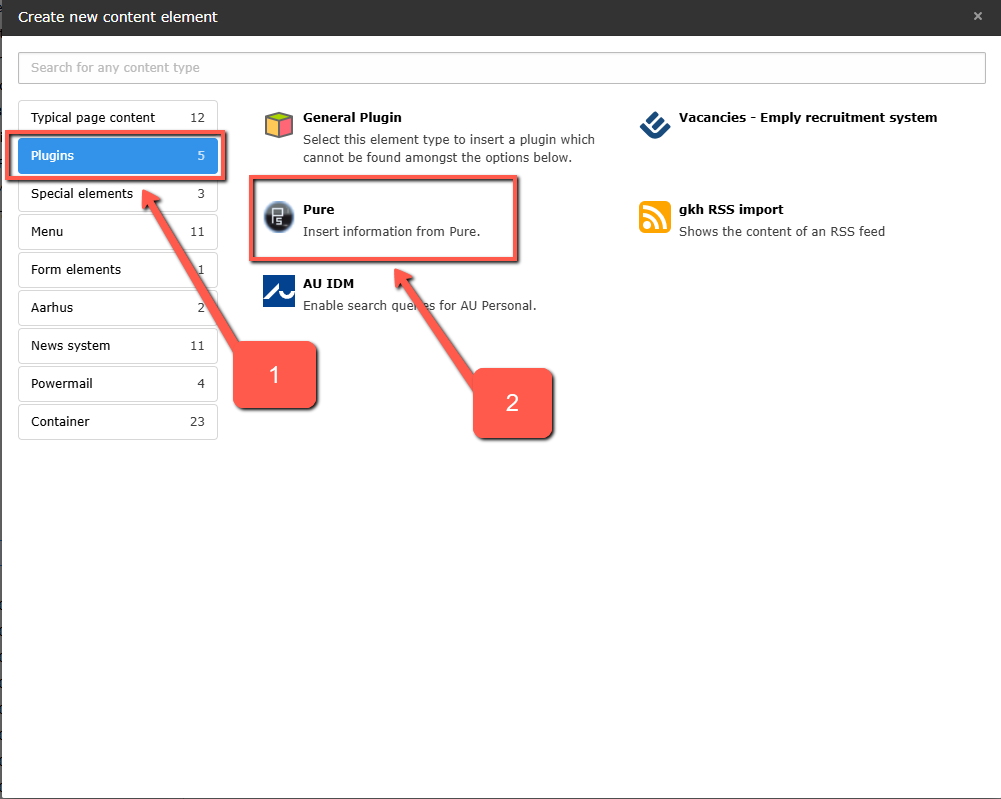Select the AU IDM title text
Viewport: 1001px width, 799px height.
tap(328, 284)
